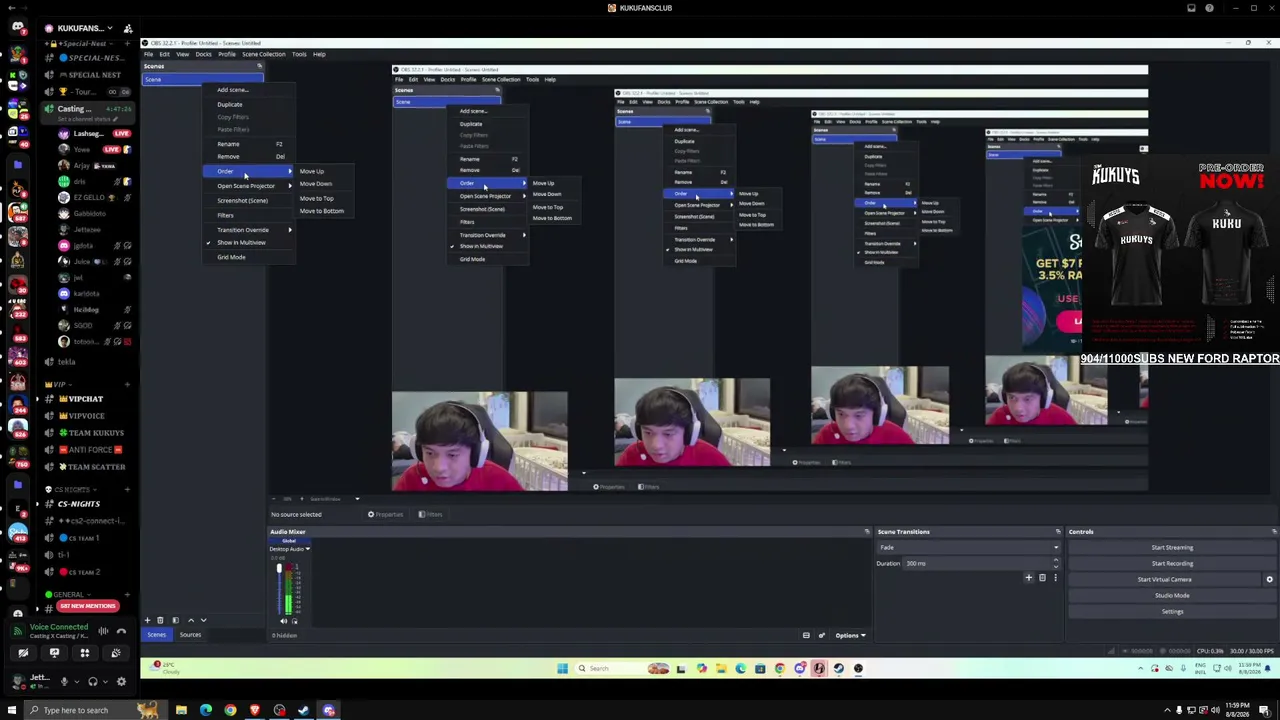Open Discord help icon in title bar
The height and width of the screenshot is (720, 1280).
point(1209,8)
